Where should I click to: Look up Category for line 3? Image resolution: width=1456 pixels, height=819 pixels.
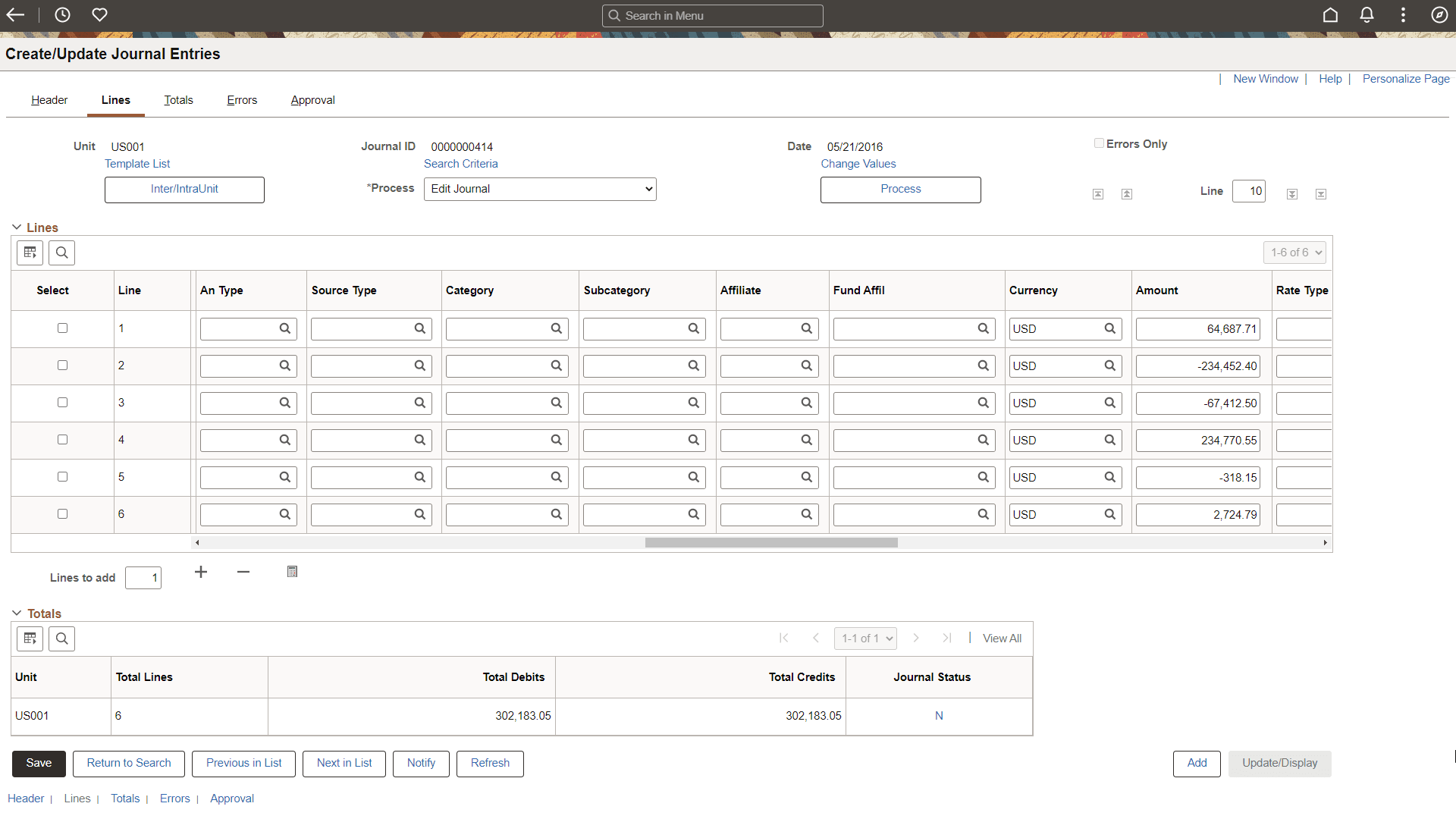557,403
